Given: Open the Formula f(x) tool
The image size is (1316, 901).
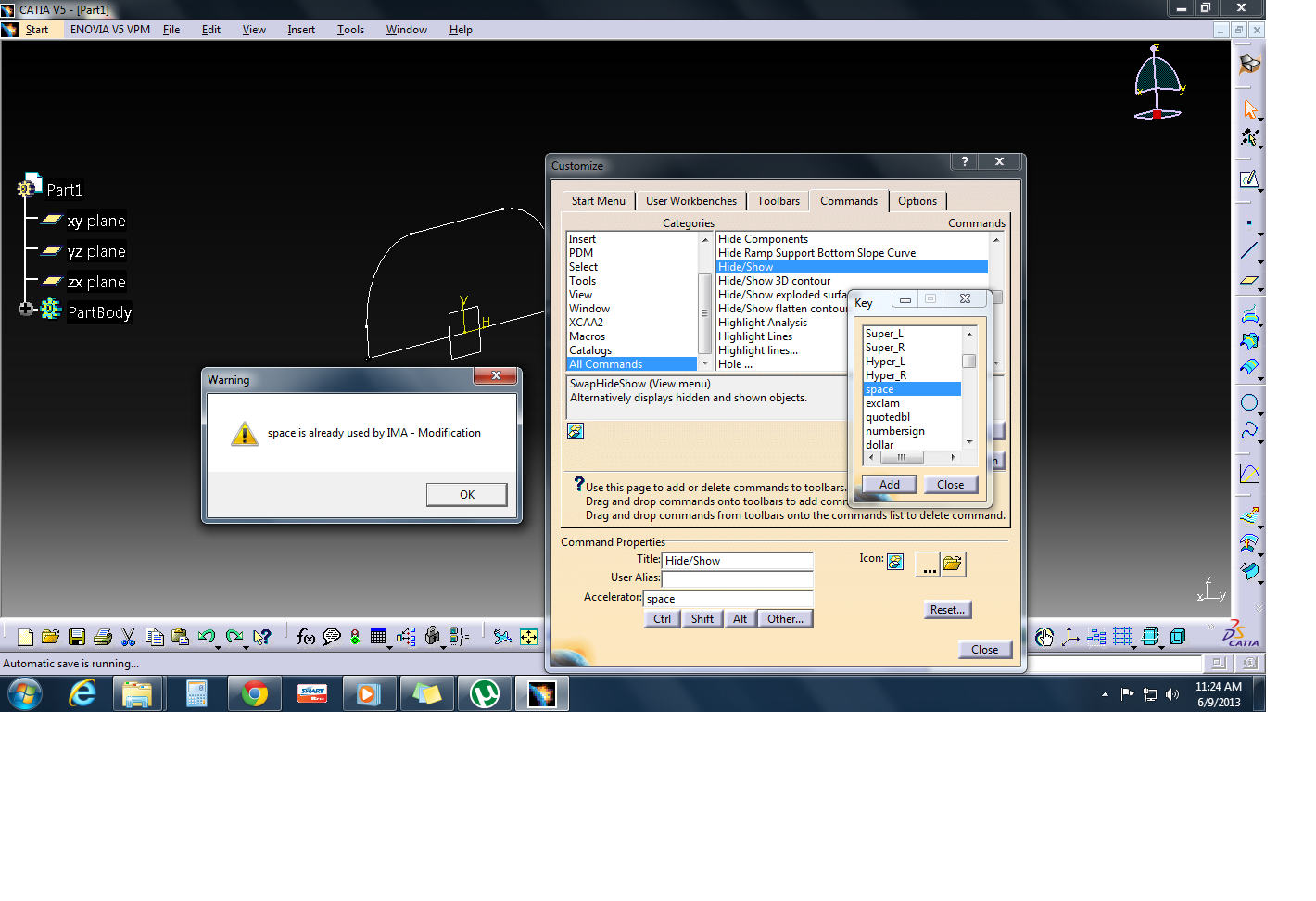Looking at the screenshot, I should (306, 637).
